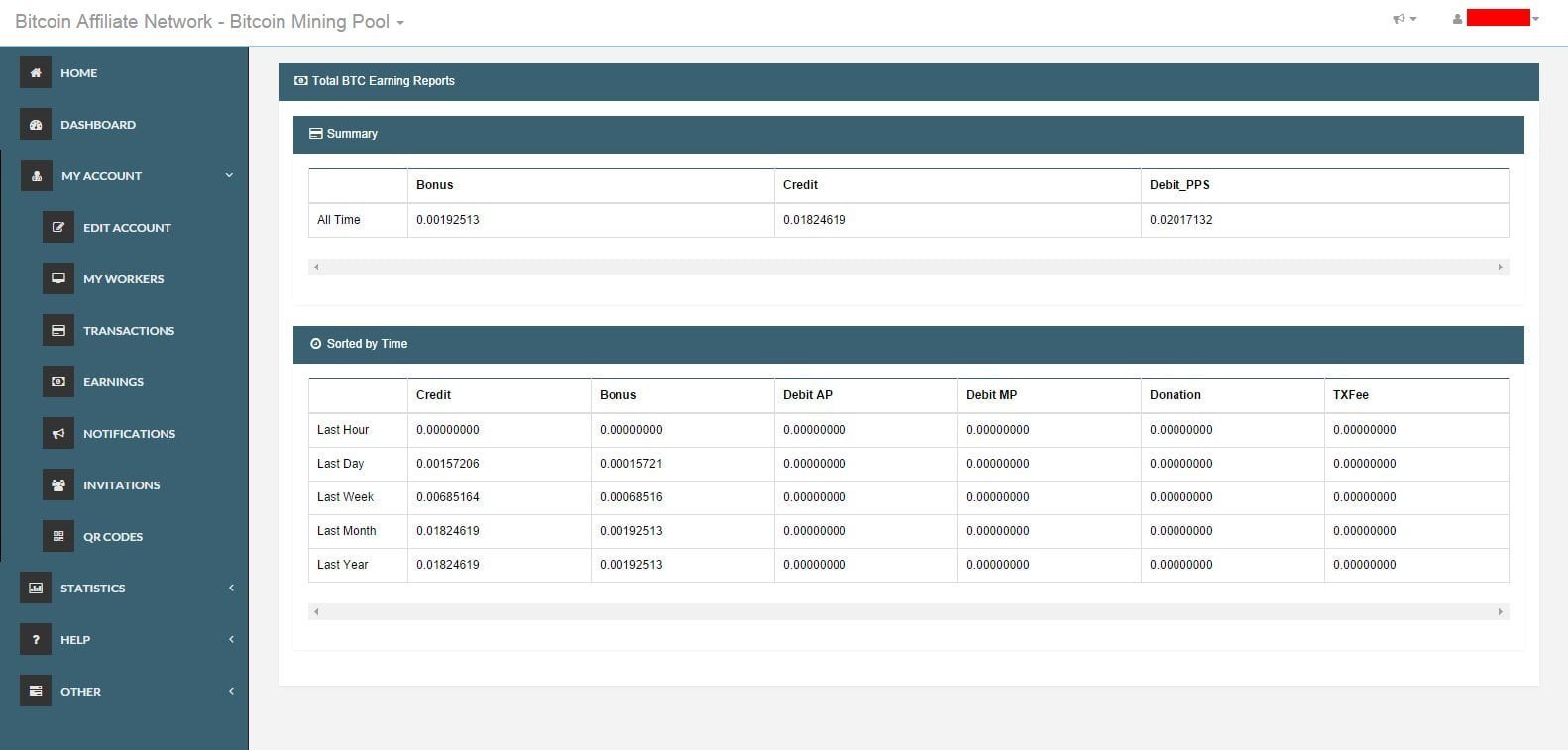Viewport: 1568px width, 750px height.
Task: Open the EARNINGS page
Action: pyautogui.click(x=113, y=382)
